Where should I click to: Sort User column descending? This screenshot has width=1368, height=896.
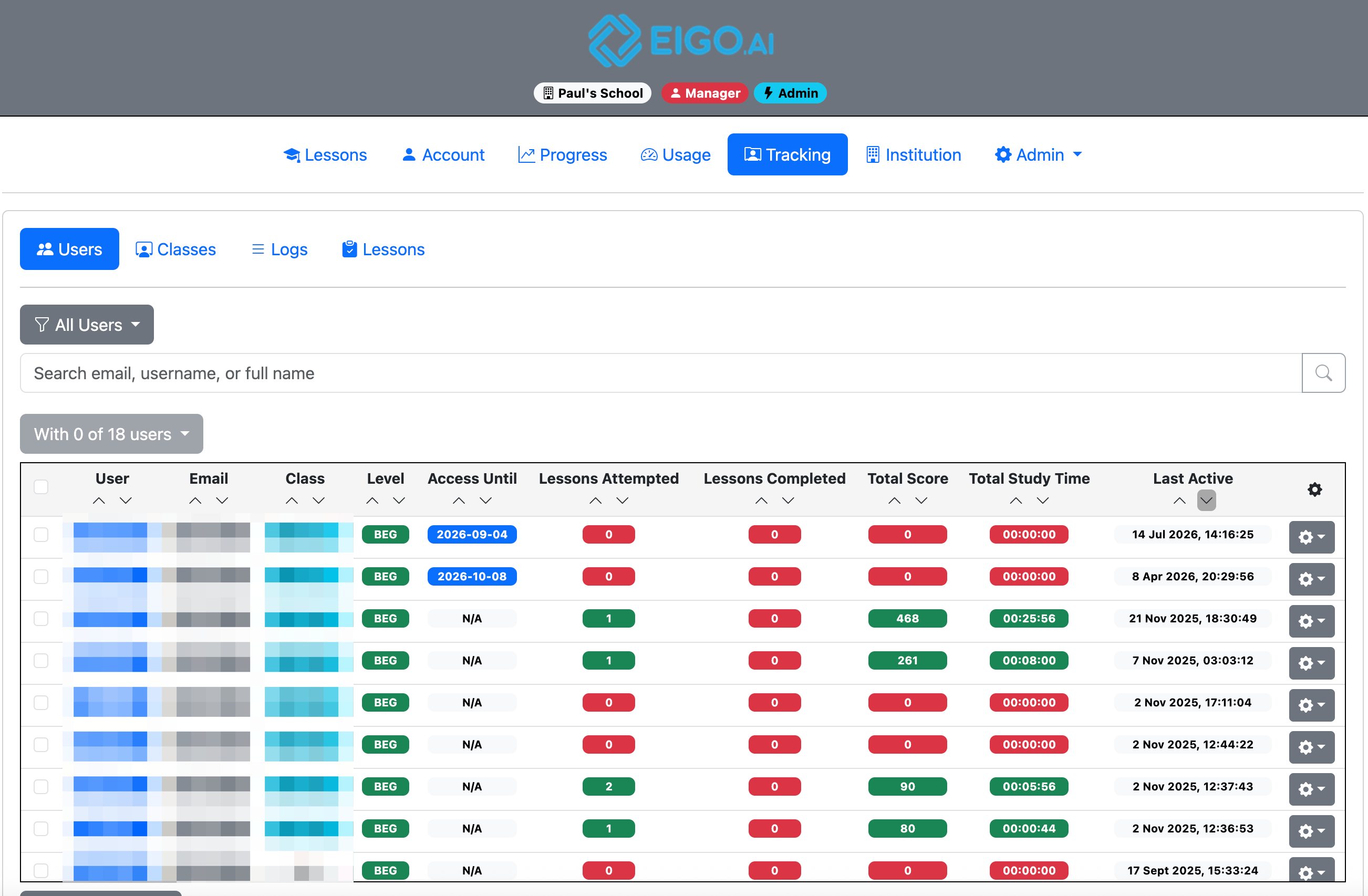[126, 501]
